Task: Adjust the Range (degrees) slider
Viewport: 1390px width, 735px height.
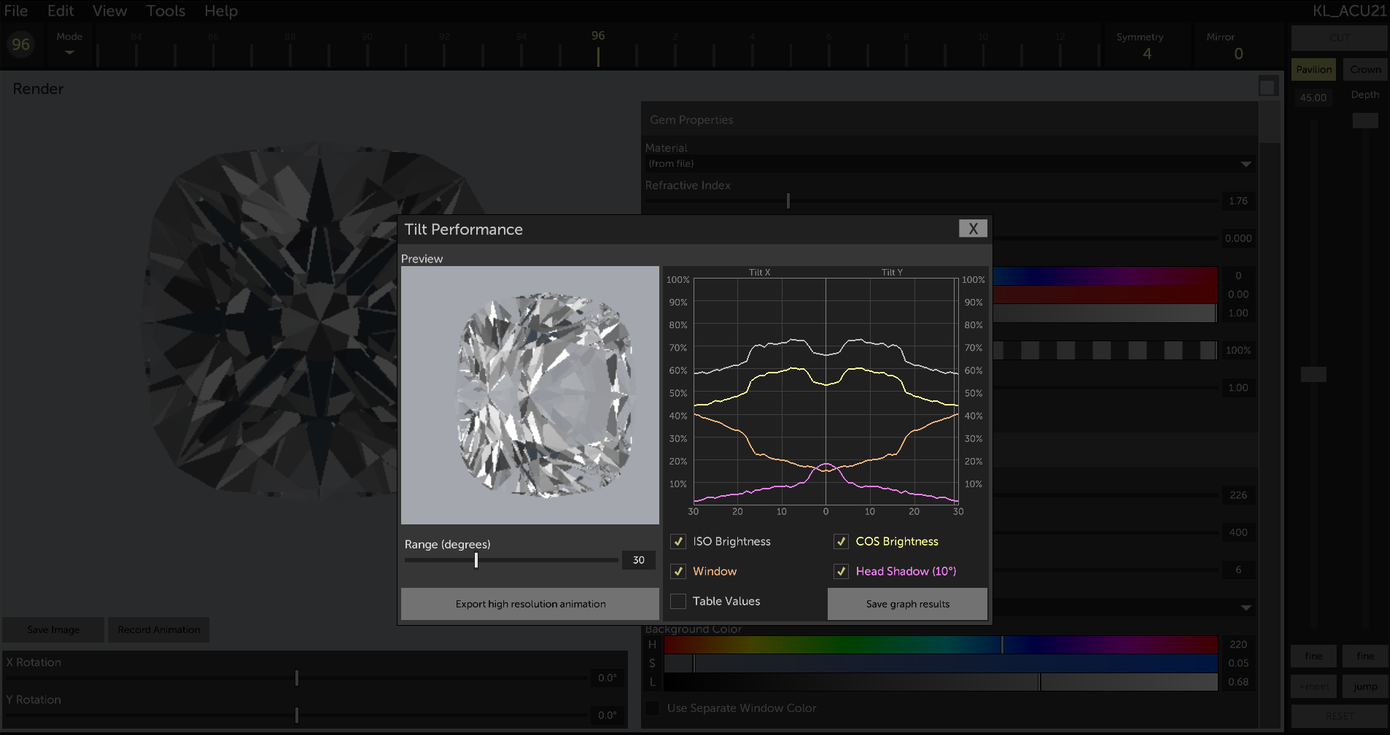Action: [x=476, y=560]
